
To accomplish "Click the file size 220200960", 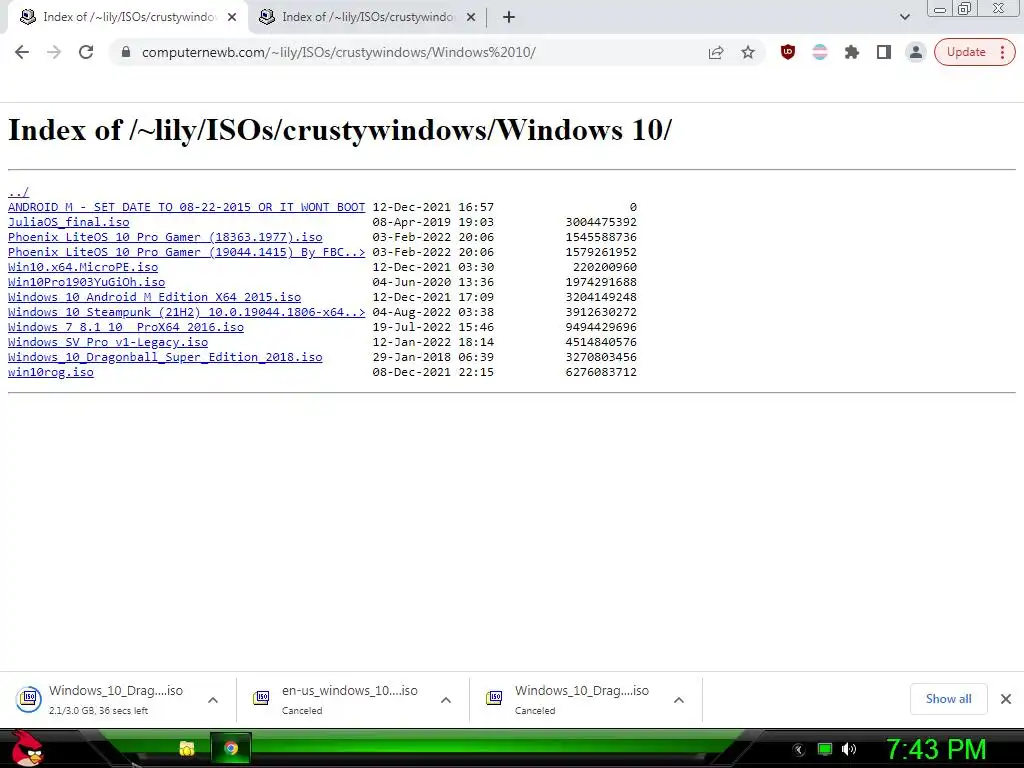I will 605,267.
